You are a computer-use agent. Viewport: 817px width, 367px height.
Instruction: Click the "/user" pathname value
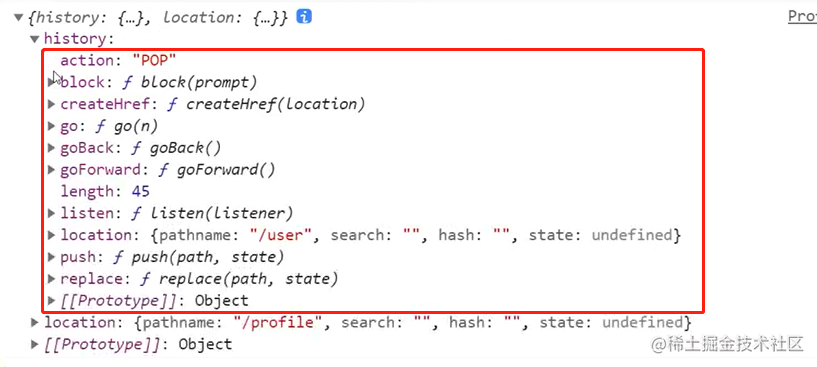pos(282,235)
